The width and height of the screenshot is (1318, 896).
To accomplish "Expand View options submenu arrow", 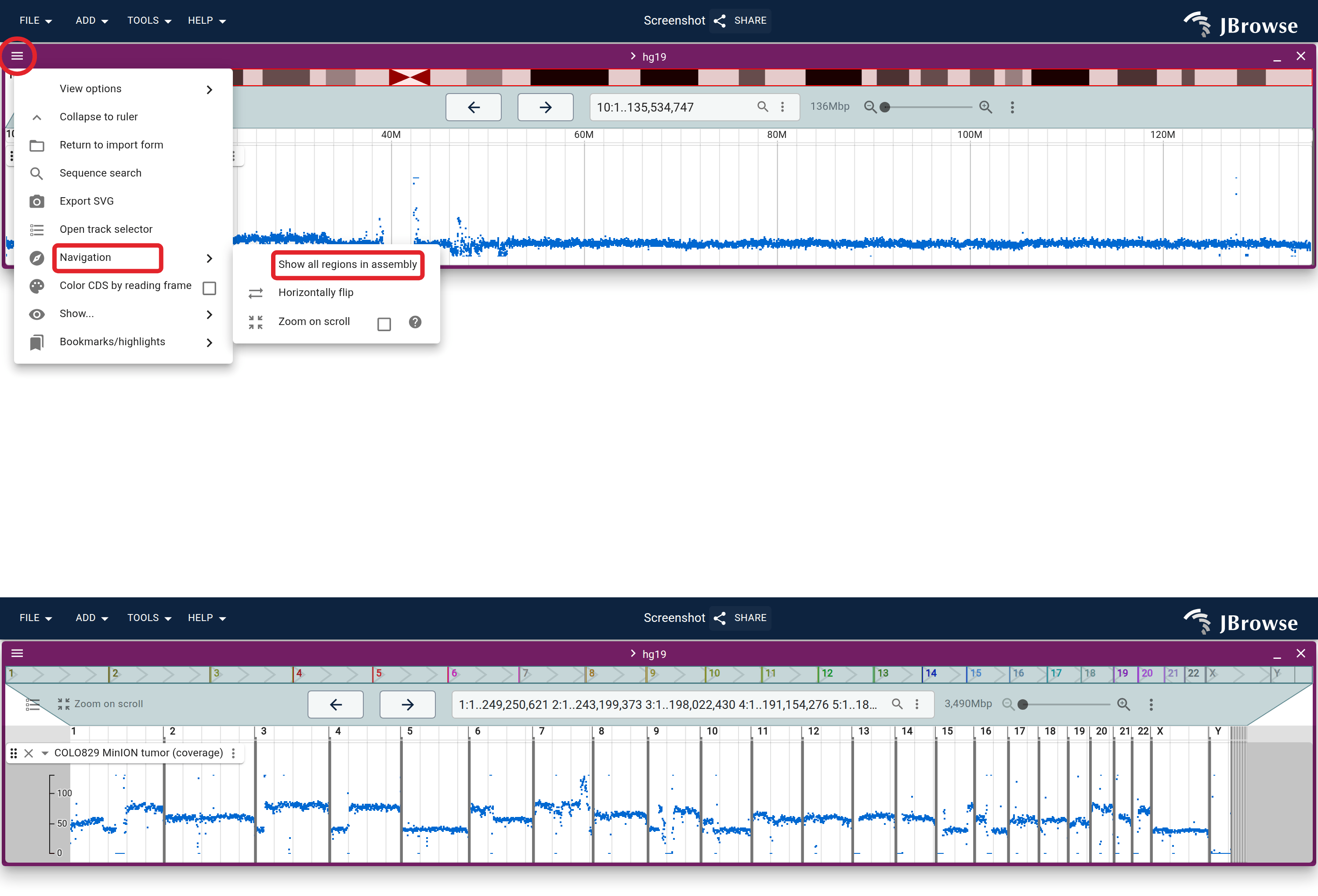I will [x=209, y=90].
